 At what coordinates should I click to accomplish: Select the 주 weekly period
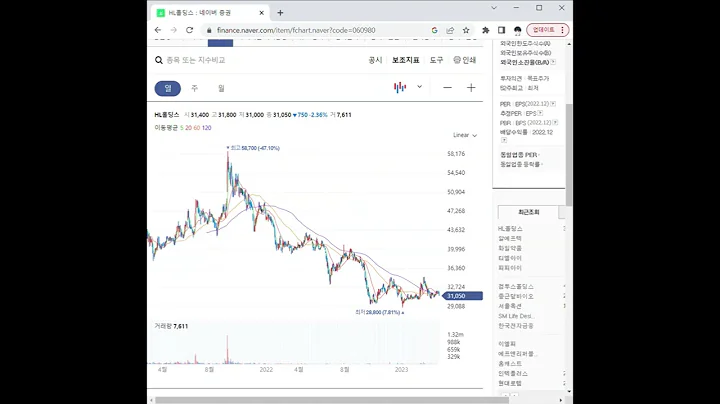(195, 88)
